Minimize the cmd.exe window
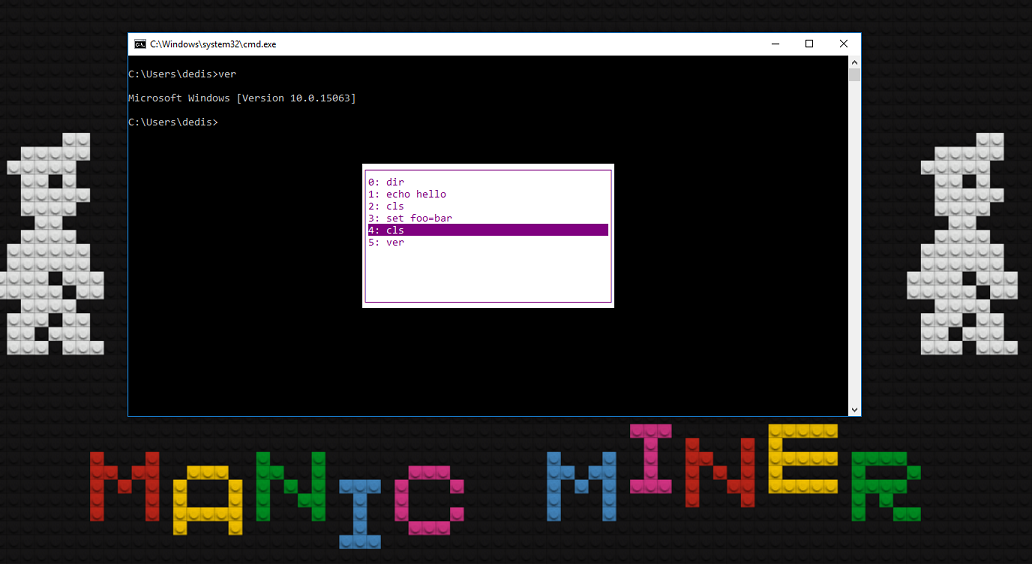Image resolution: width=1032 pixels, height=564 pixels. pos(775,44)
